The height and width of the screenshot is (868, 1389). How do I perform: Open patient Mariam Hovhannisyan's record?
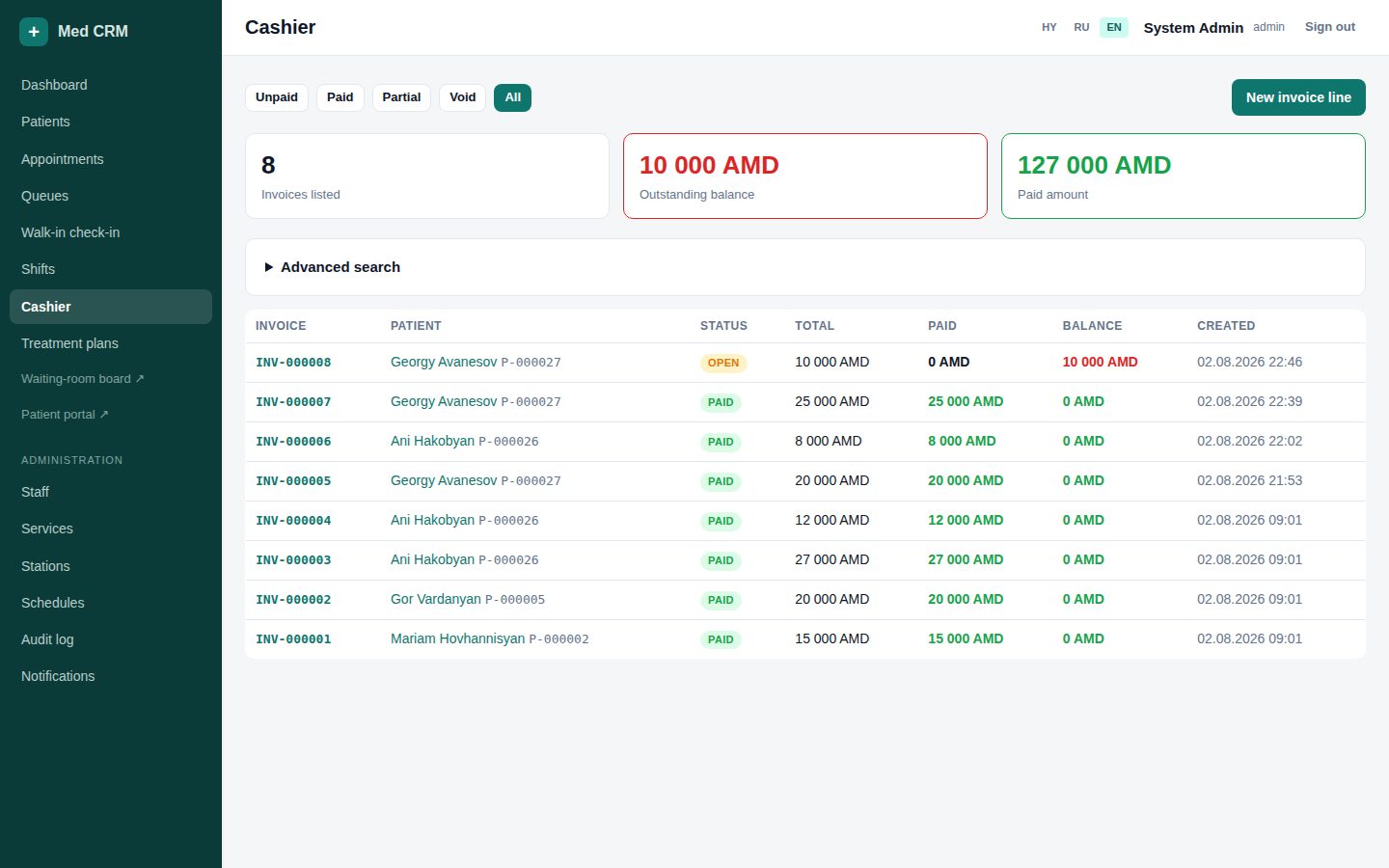[x=457, y=638]
